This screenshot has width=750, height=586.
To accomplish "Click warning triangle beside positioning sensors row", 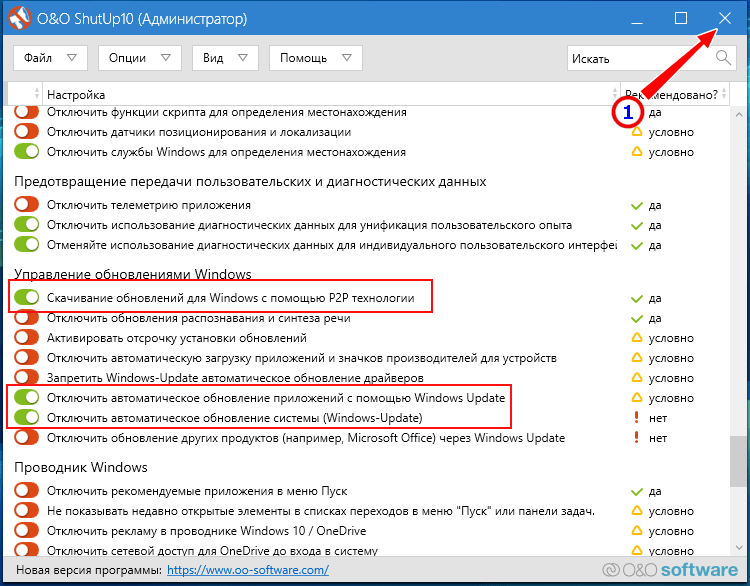I will pyautogui.click(x=637, y=132).
